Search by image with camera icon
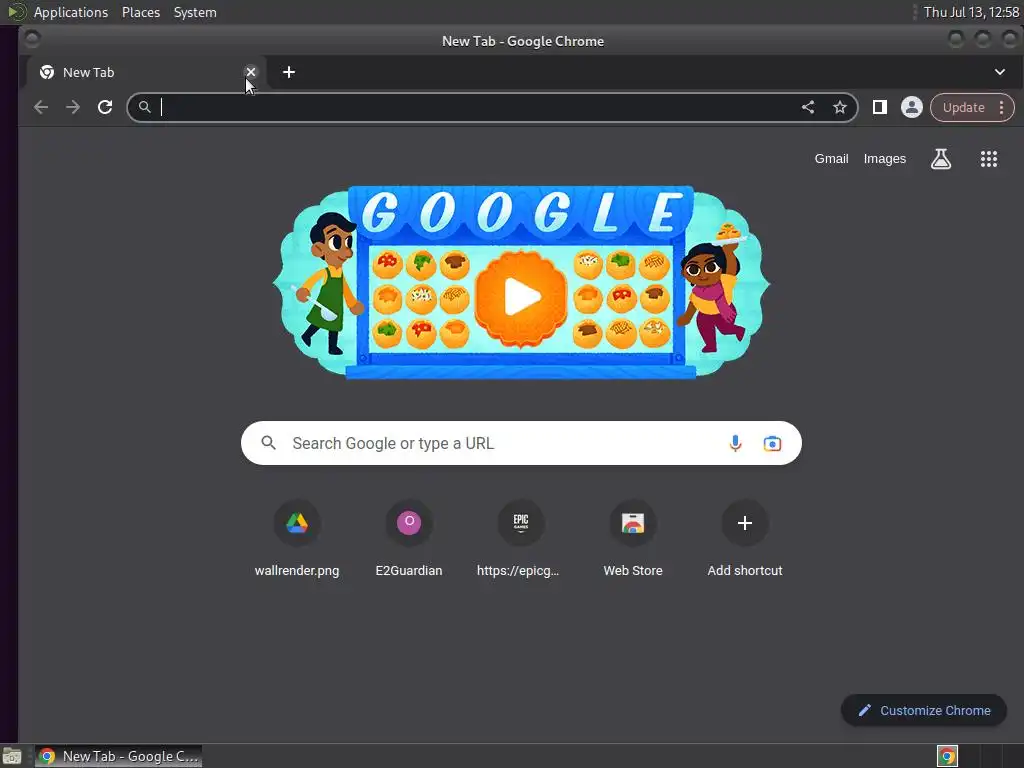Viewport: 1024px width, 768px height. 773,443
